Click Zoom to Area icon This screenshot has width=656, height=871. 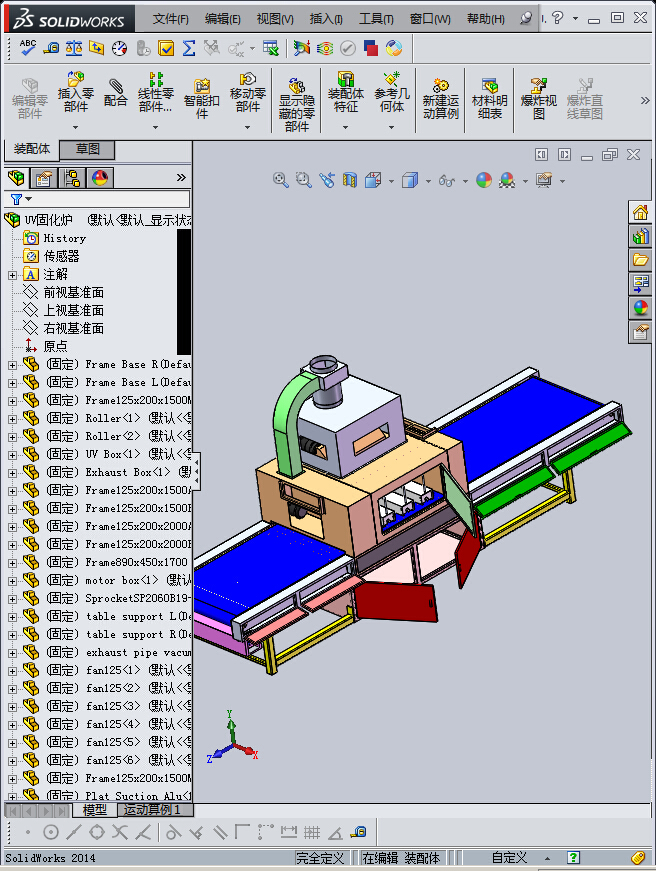click(x=303, y=180)
